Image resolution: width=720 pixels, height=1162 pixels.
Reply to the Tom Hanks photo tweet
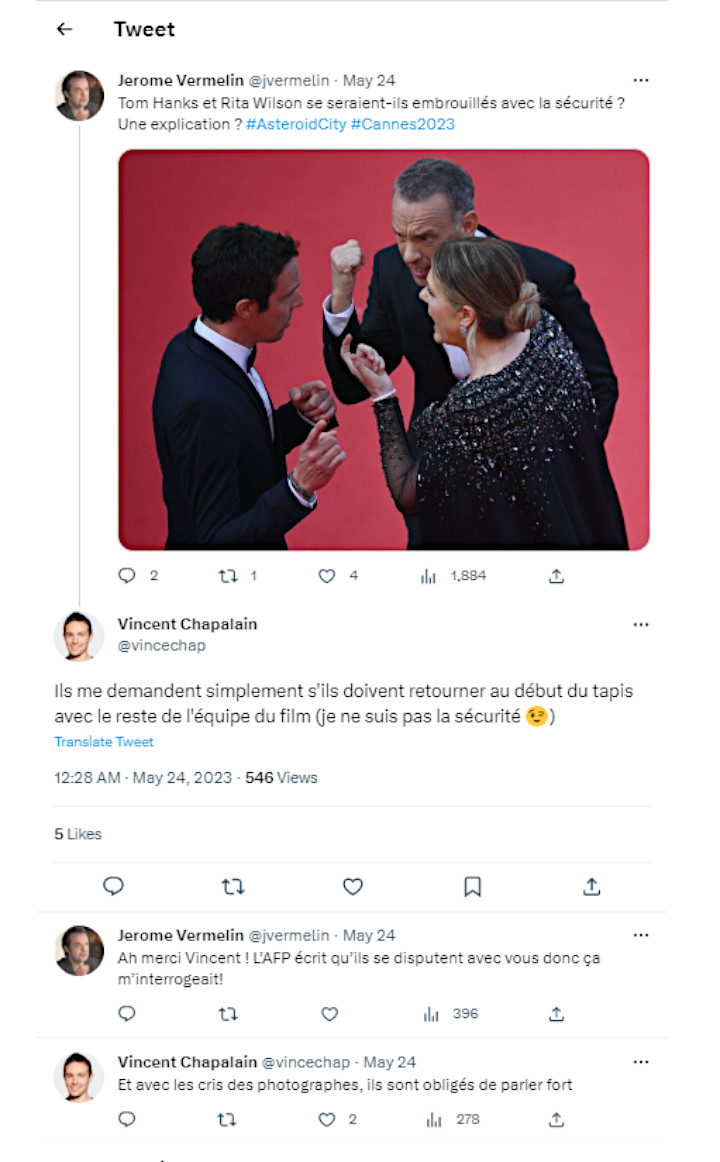(127, 576)
